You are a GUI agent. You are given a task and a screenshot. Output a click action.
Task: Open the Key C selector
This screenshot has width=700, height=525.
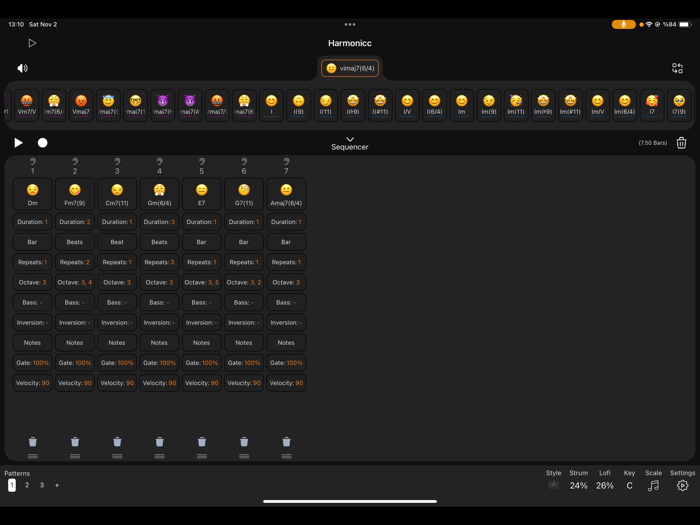[629, 485]
